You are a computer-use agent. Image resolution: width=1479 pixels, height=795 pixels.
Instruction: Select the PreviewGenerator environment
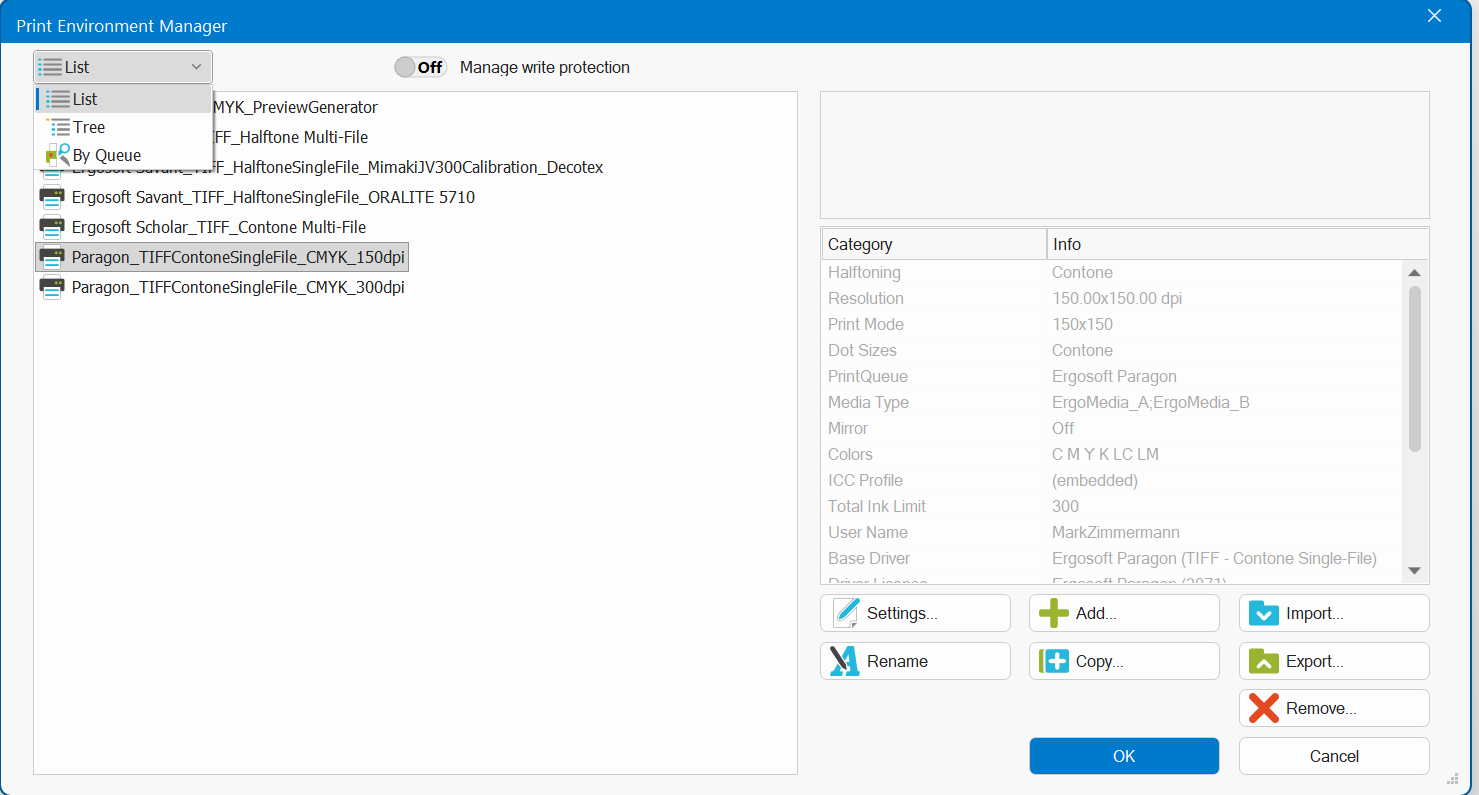pyautogui.click(x=295, y=107)
